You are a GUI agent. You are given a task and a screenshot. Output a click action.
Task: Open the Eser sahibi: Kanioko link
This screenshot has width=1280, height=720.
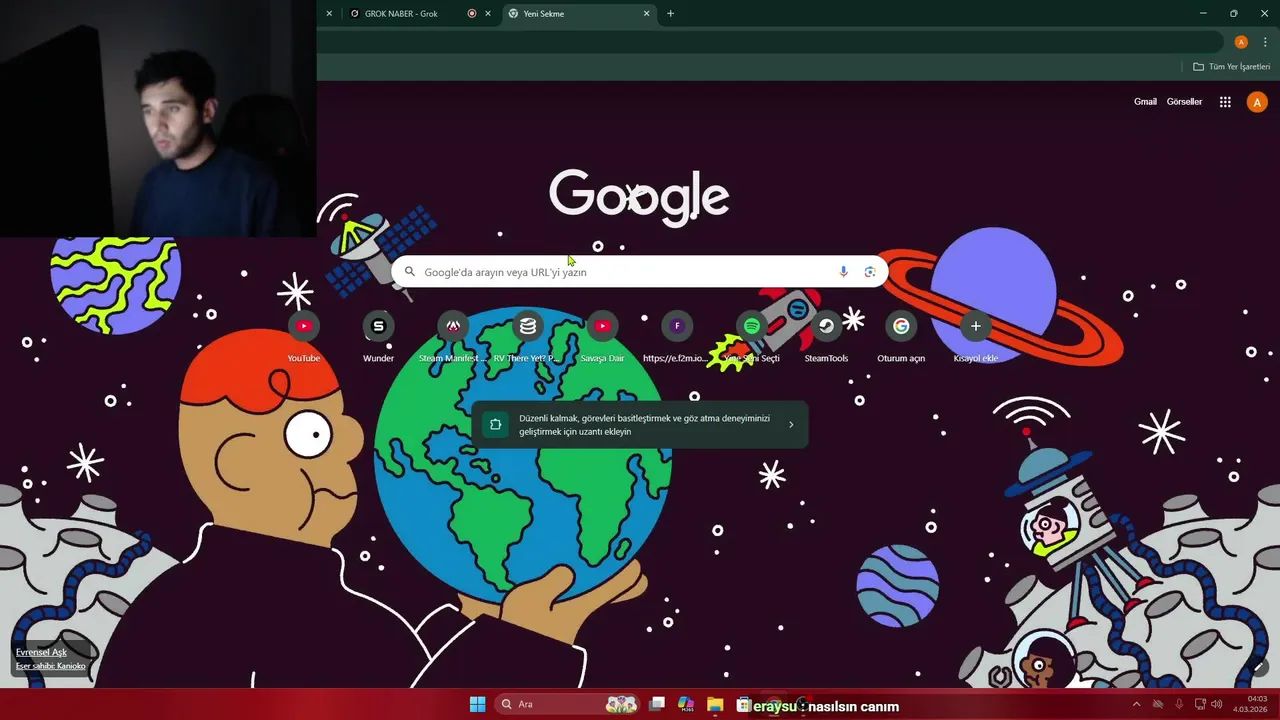pos(51,666)
